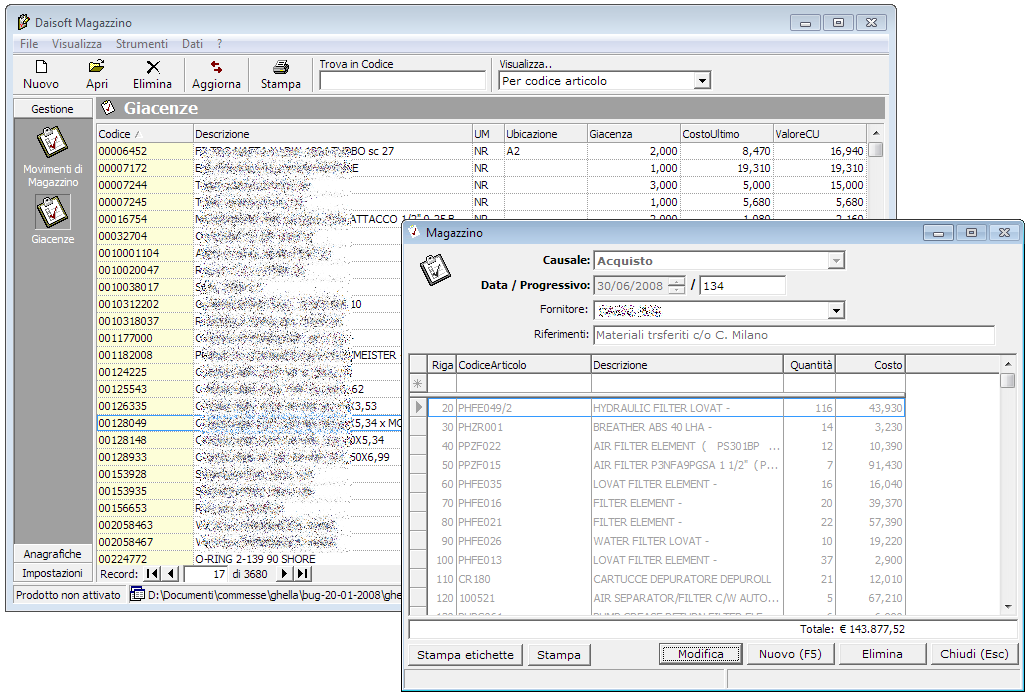This screenshot has height=695, width=1027.
Task: Click the WATER FILTER LOVAT description cell
Action: pyautogui.click(x=687, y=541)
